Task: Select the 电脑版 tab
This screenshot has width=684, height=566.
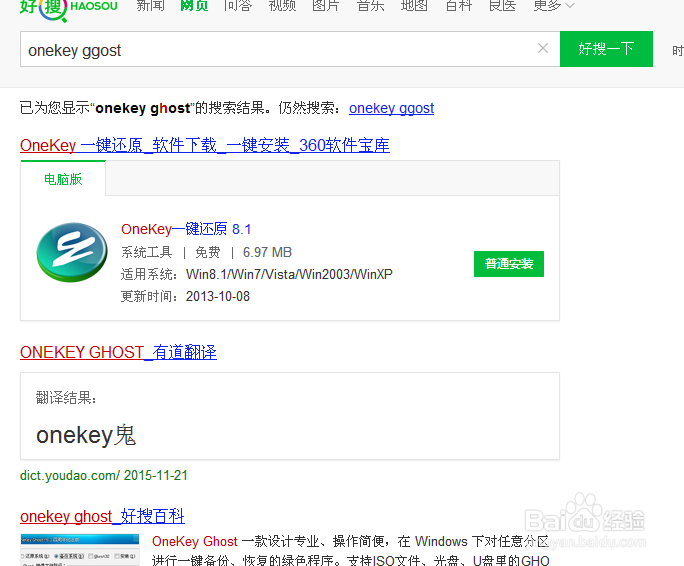Action: (63, 179)
